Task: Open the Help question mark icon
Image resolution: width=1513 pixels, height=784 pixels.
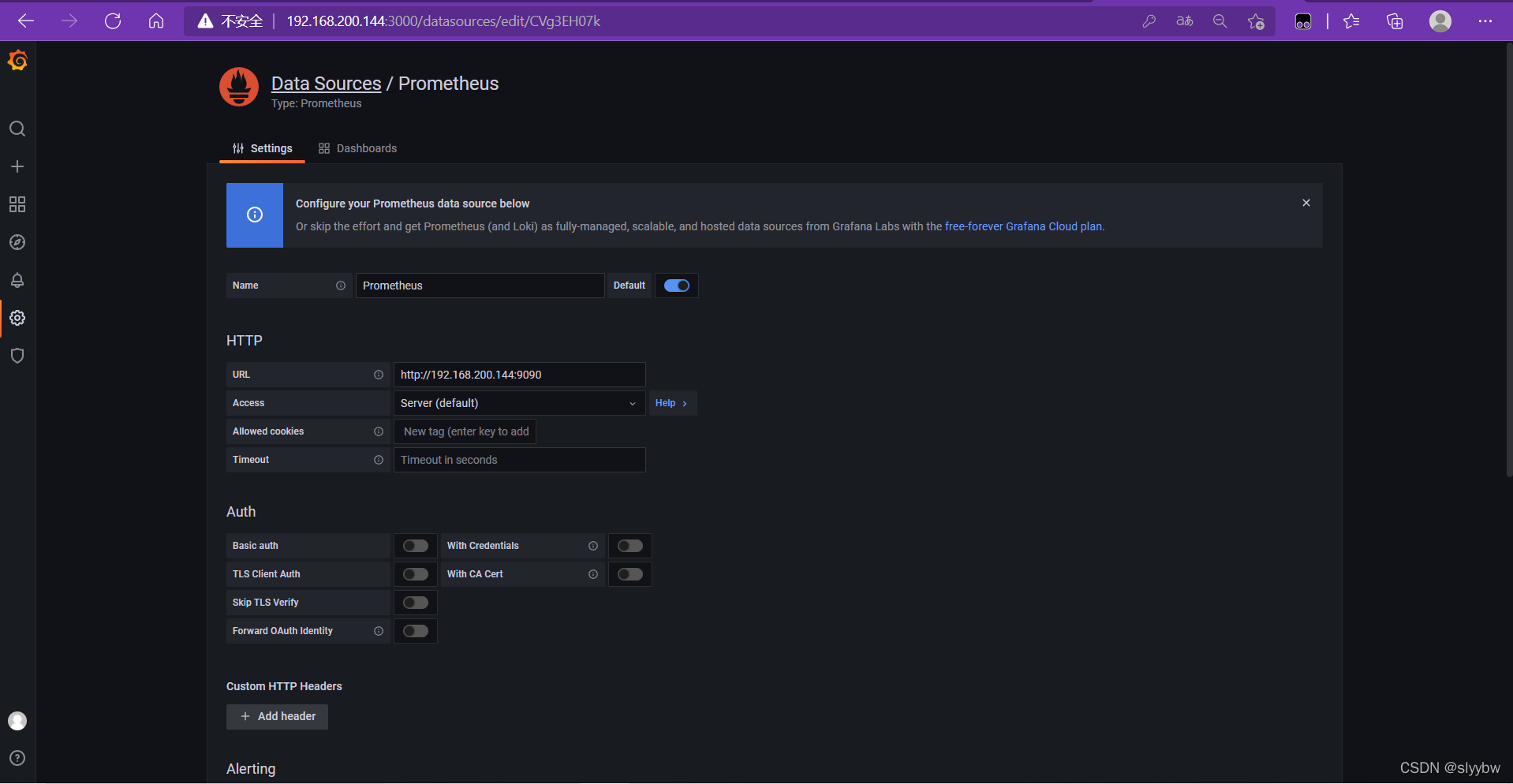Action: (x=17, y=758)
